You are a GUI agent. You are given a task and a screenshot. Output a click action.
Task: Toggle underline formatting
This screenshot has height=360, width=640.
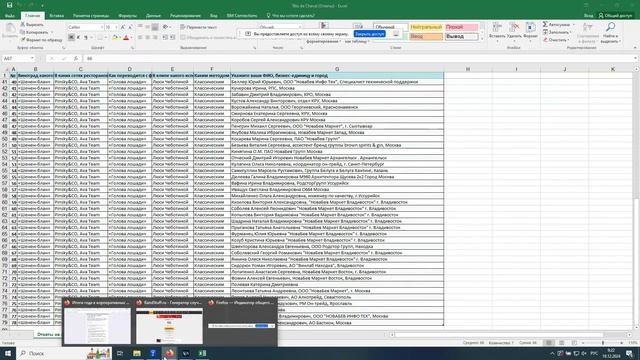tap(86, 38)
